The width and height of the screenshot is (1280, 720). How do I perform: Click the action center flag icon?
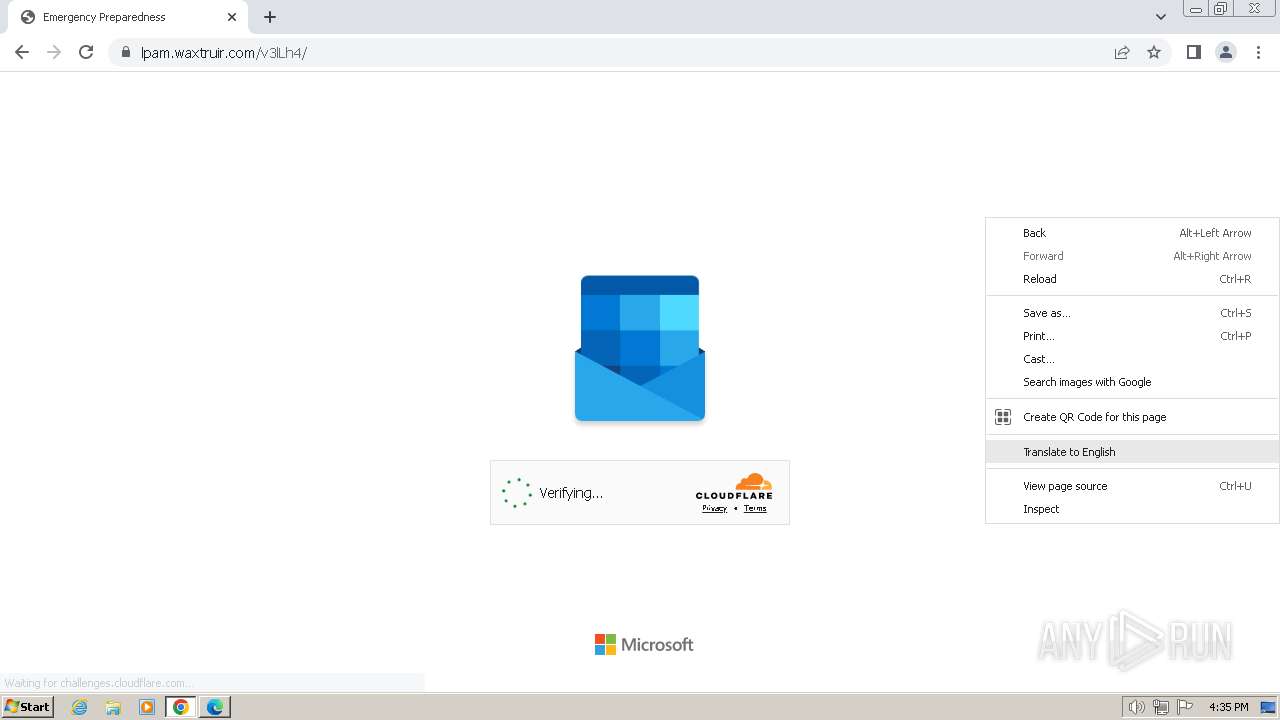tap(1185, 707)
